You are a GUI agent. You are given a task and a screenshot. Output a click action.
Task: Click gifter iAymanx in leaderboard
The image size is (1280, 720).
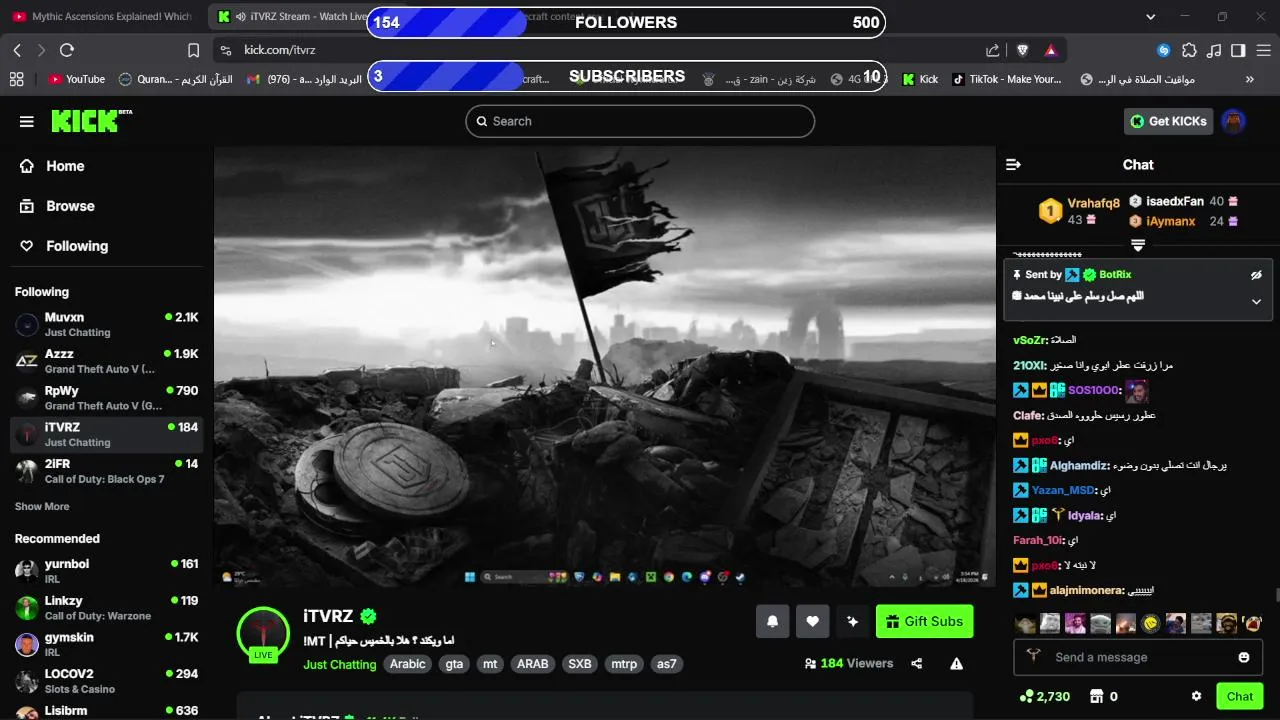tap(1170, 221)
